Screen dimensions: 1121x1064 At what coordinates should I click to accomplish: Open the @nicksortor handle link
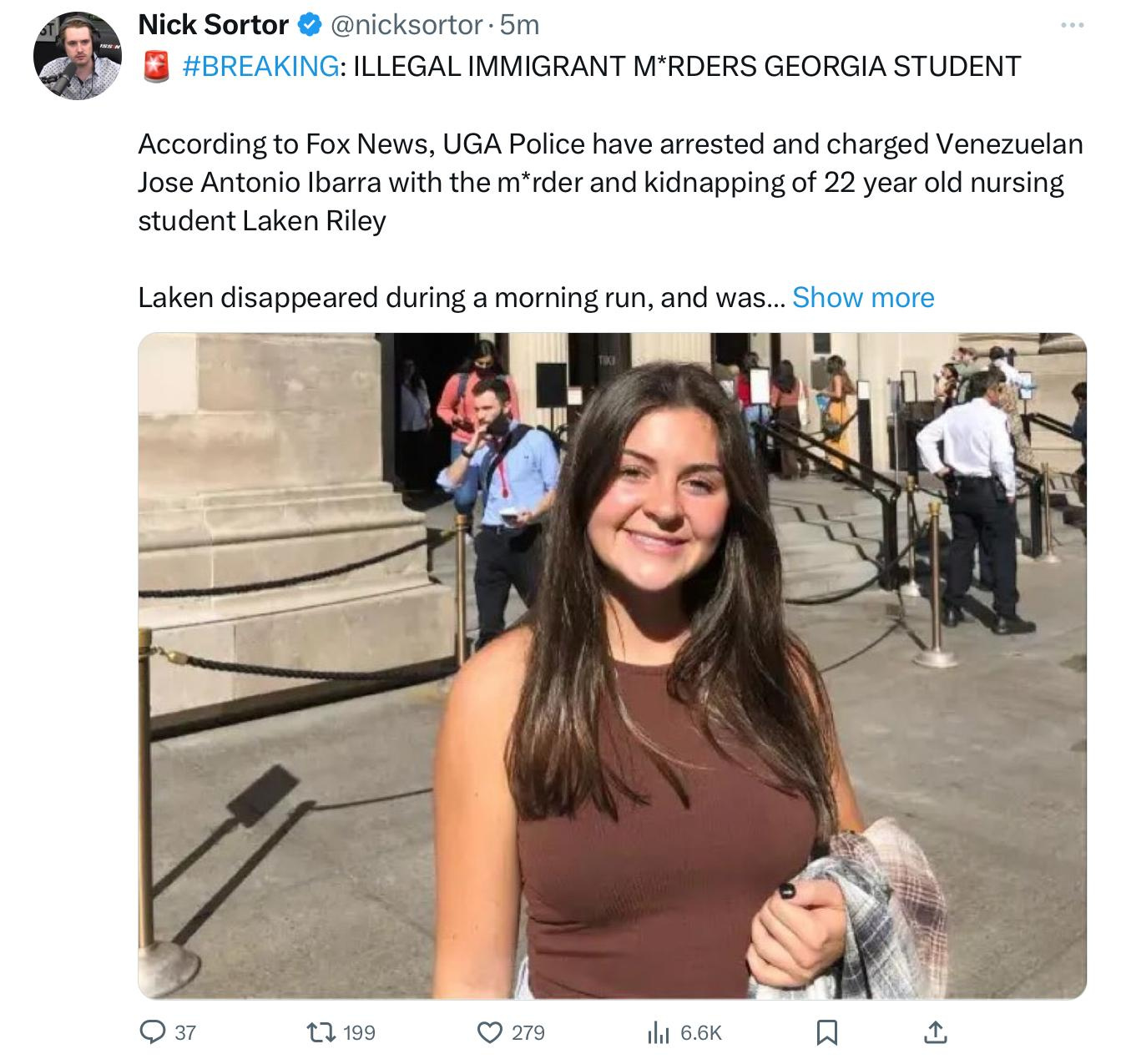[x=406, y=25]
